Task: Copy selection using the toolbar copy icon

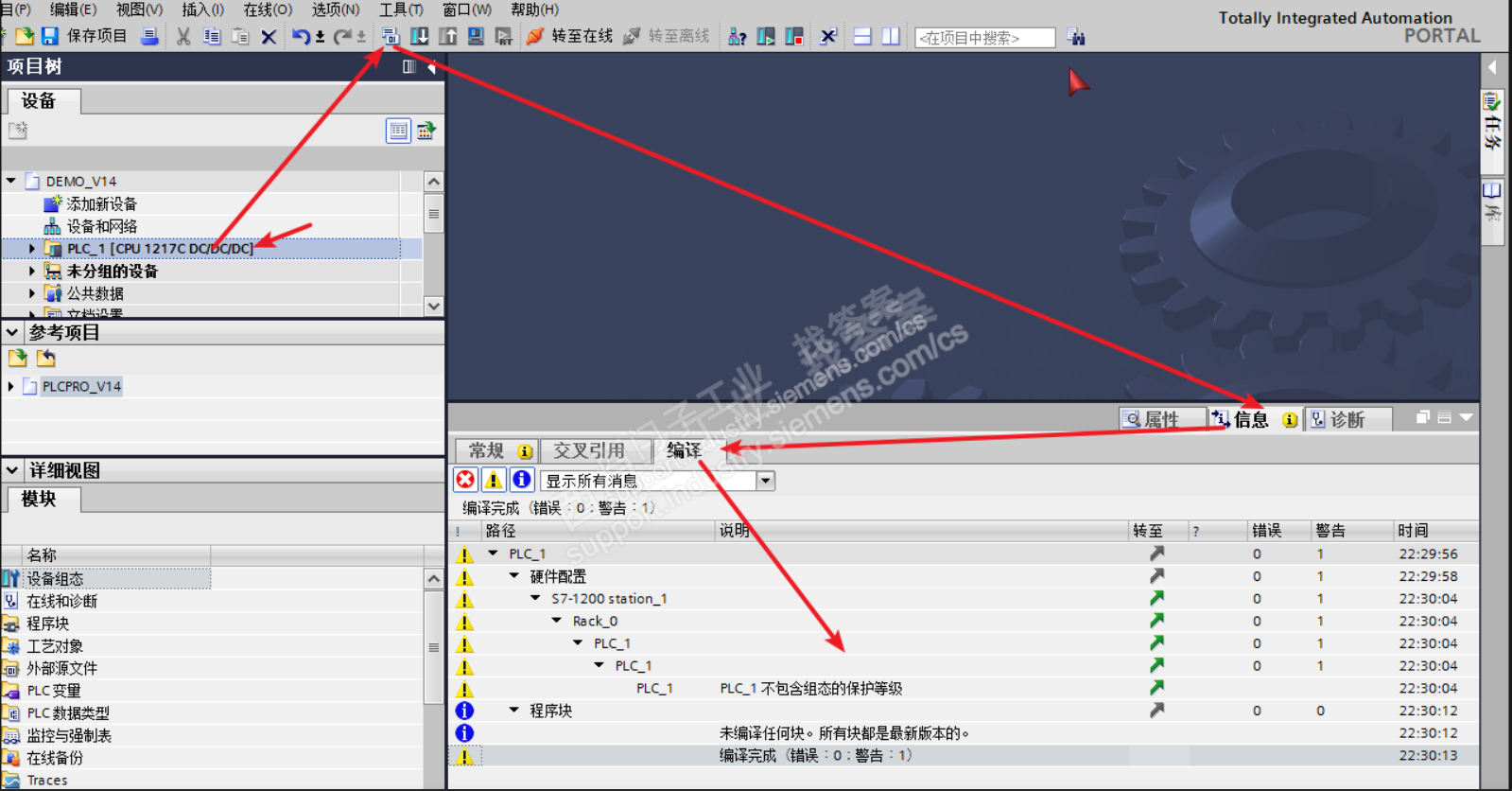Action: pos(212,36)
